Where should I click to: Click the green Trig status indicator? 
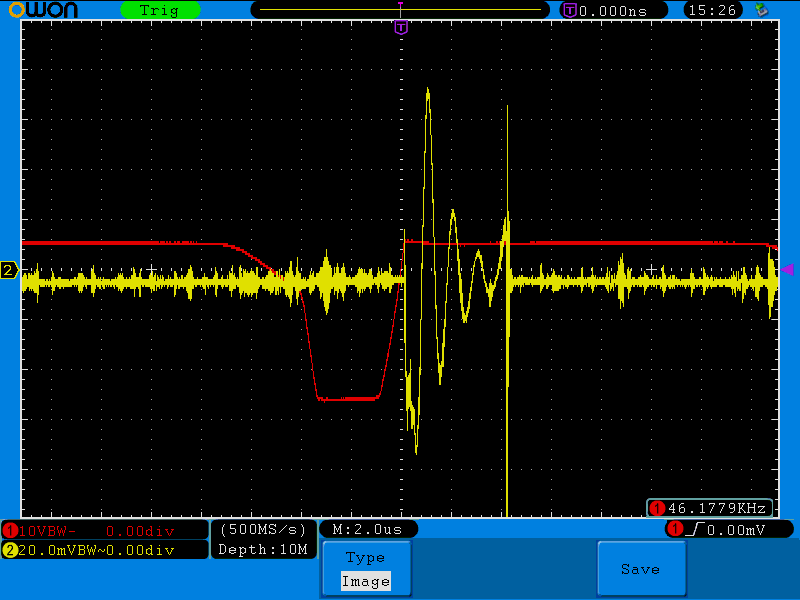click(x=160, y=10)
